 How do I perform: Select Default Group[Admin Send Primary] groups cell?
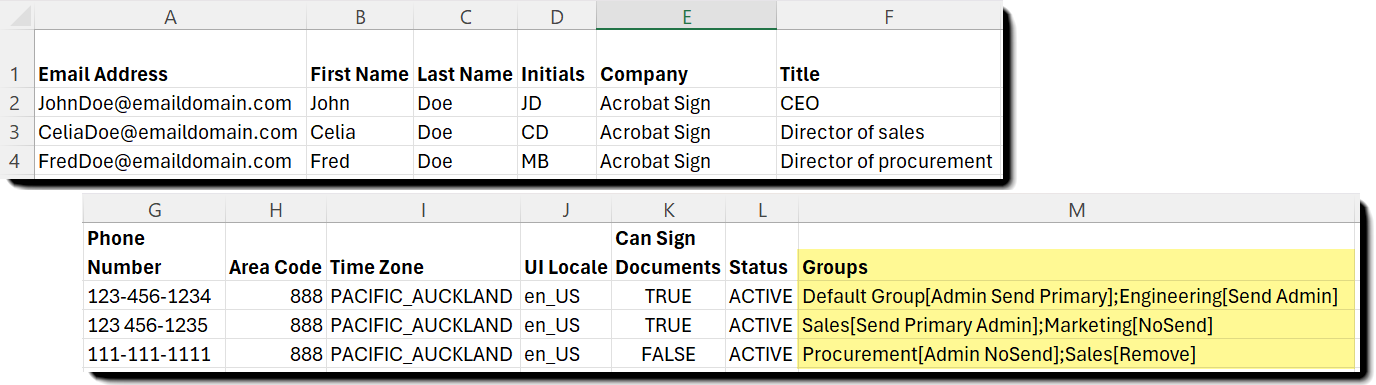click(1076, 296)
